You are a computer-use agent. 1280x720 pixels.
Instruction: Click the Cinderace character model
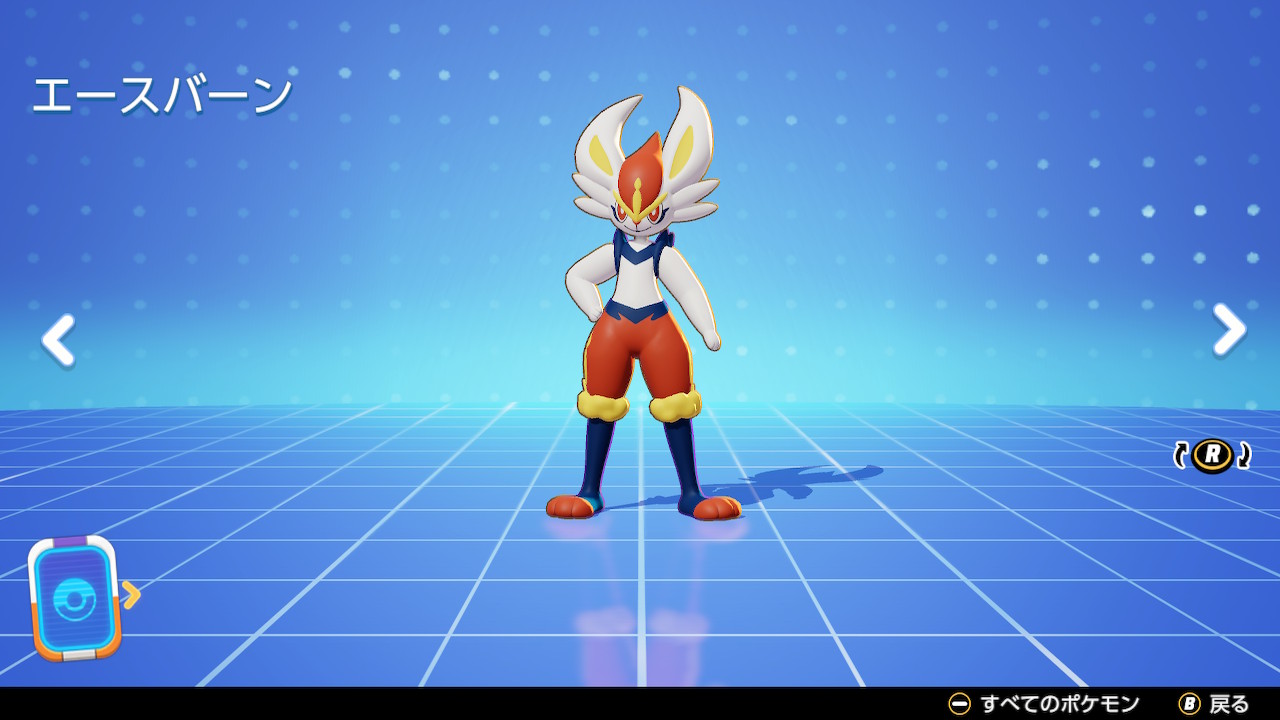click(x=644, y=303)
